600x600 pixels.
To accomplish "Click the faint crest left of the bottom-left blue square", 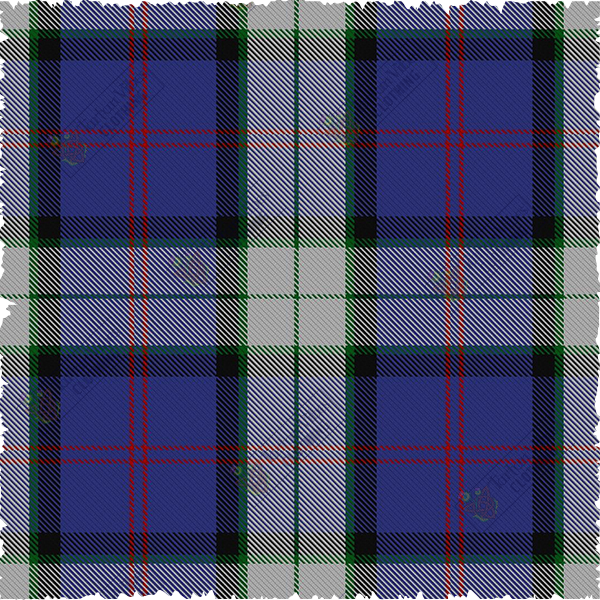I will [42, 406].
